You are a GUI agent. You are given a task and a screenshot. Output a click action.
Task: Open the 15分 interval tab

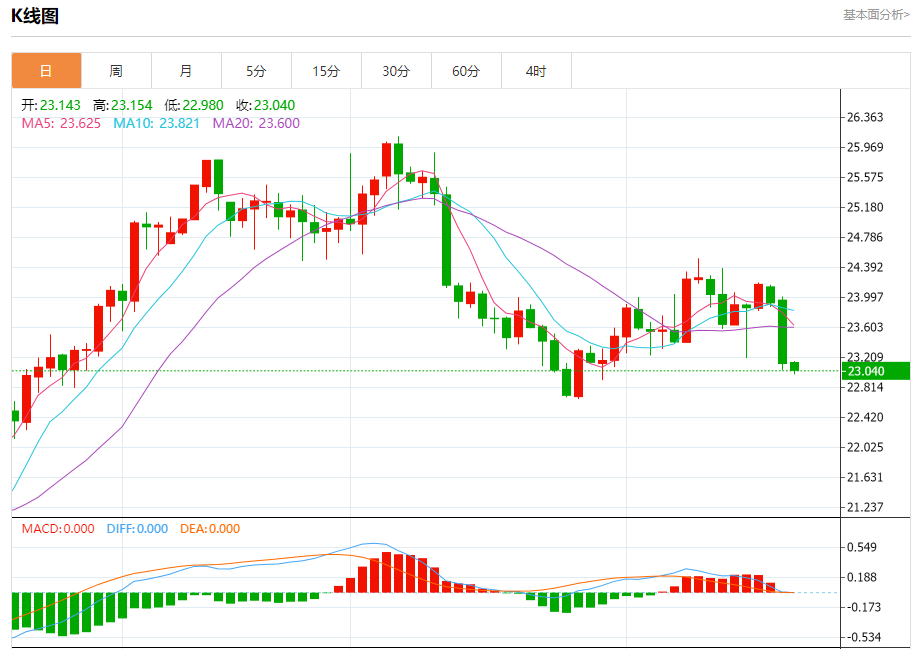(x=326, y=71)
